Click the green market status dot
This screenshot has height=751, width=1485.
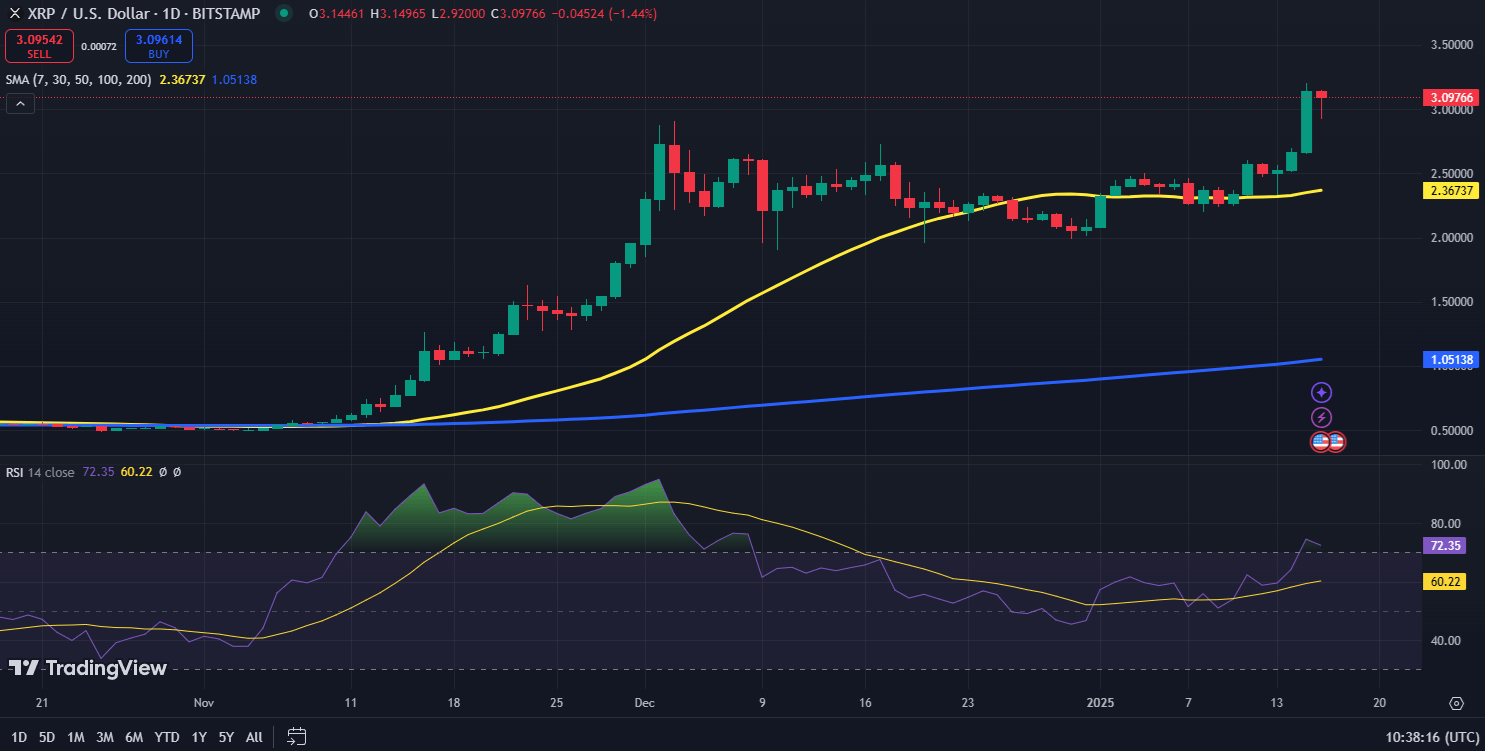[285, 13]
